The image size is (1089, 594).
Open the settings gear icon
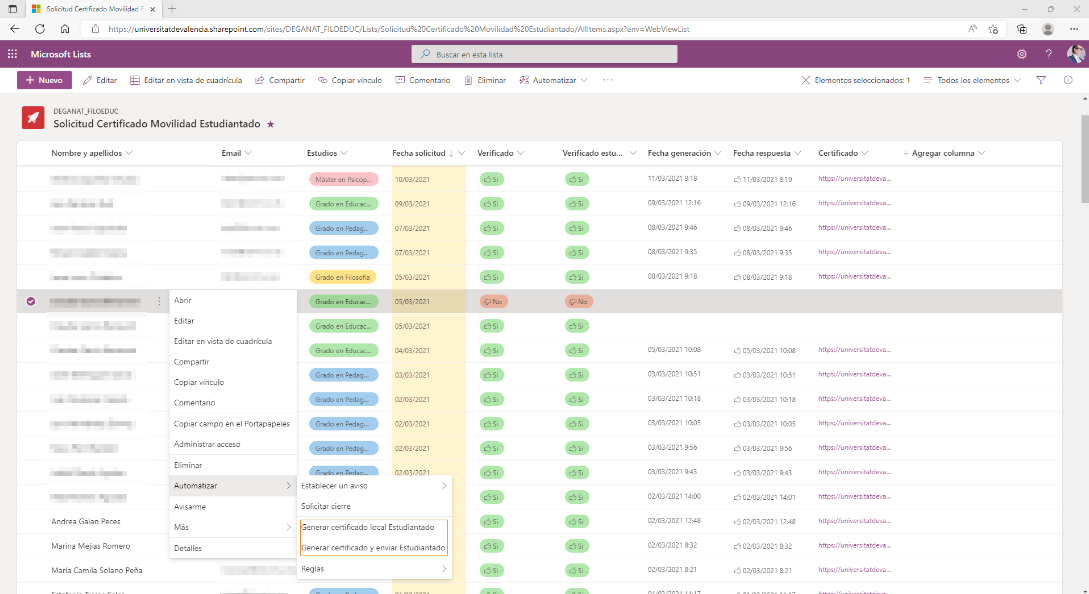[1021, 54]
